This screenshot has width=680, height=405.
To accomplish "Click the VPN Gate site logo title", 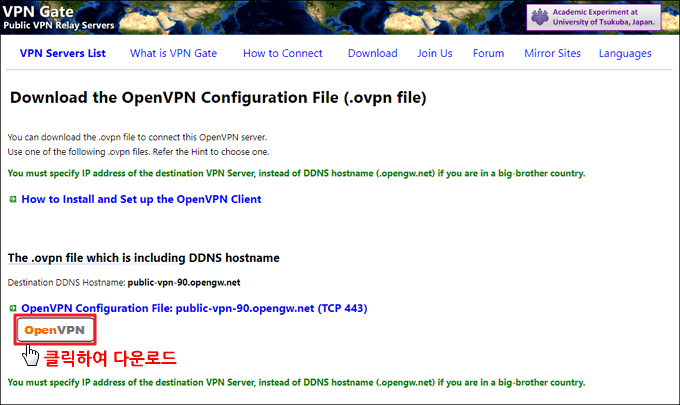I will point(38,11).
